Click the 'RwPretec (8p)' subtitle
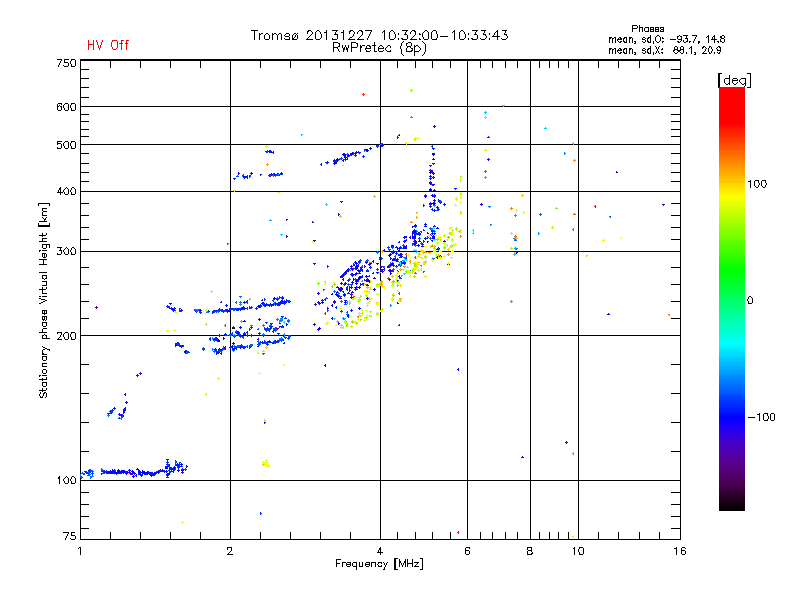The height and width of the screenshot is (600, 800). coord(379,48)
